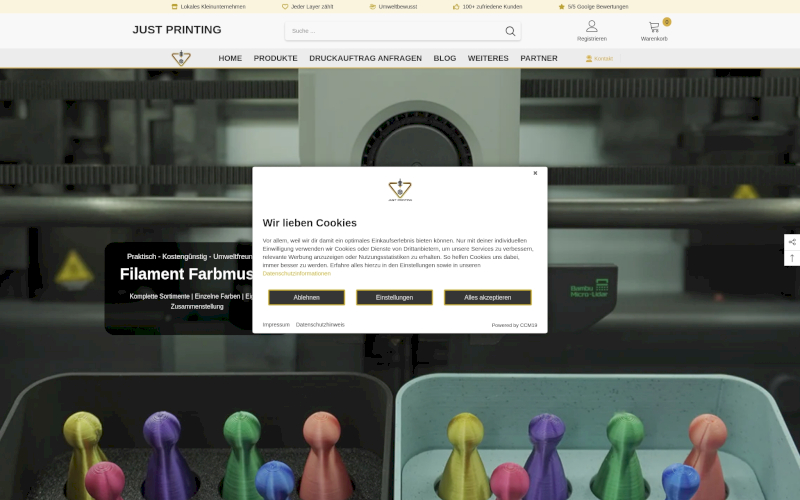The width and height of the screenshot is (800, 500).
Task: Click the share icon on right edge
Action: click(x=791, y=242)
